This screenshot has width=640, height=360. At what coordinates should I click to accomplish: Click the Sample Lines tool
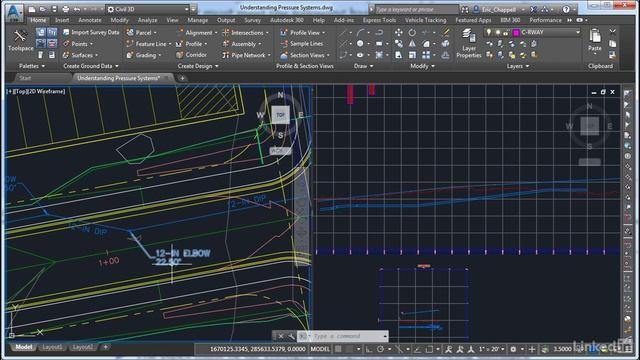[x=302, y=44]
